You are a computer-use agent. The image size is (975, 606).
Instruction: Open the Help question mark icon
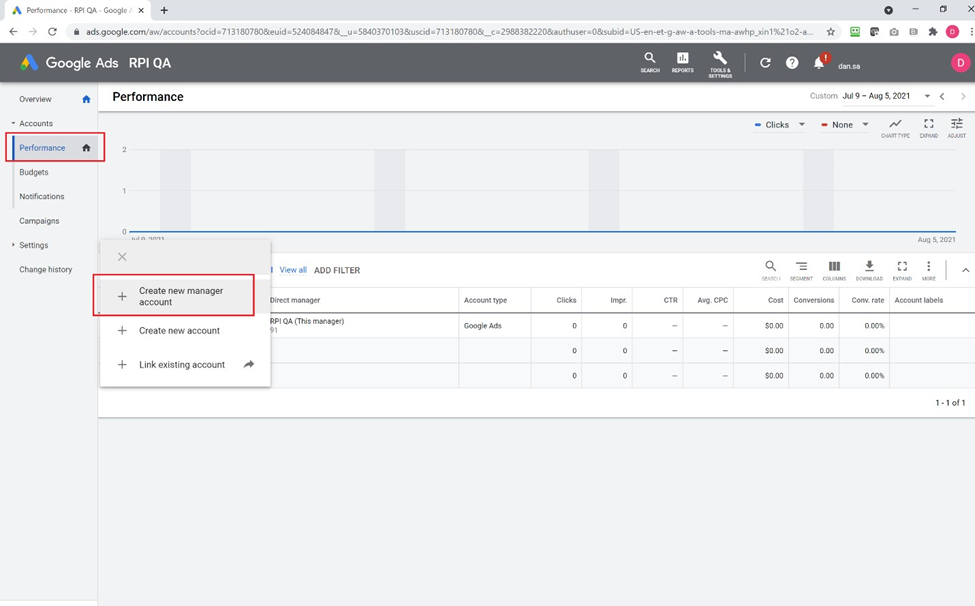792,63
